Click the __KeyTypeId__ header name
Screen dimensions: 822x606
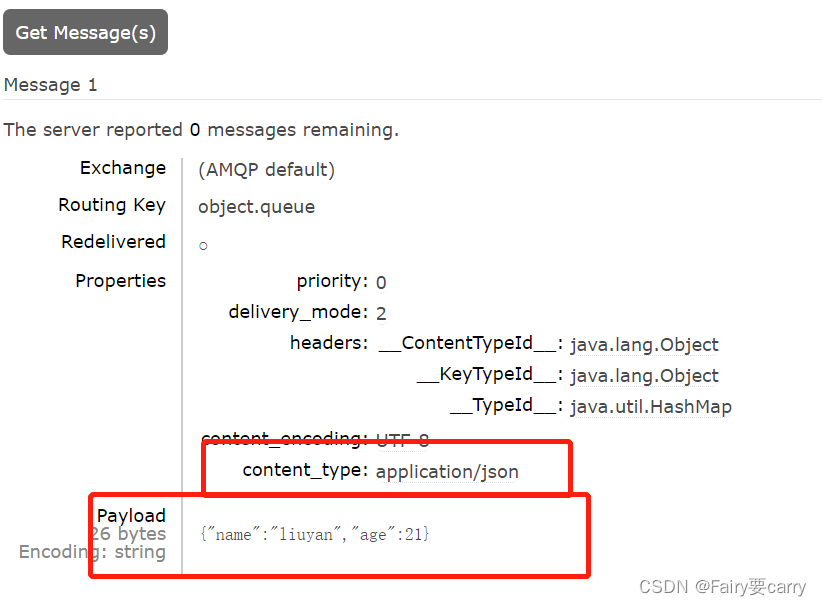[487, 375]
